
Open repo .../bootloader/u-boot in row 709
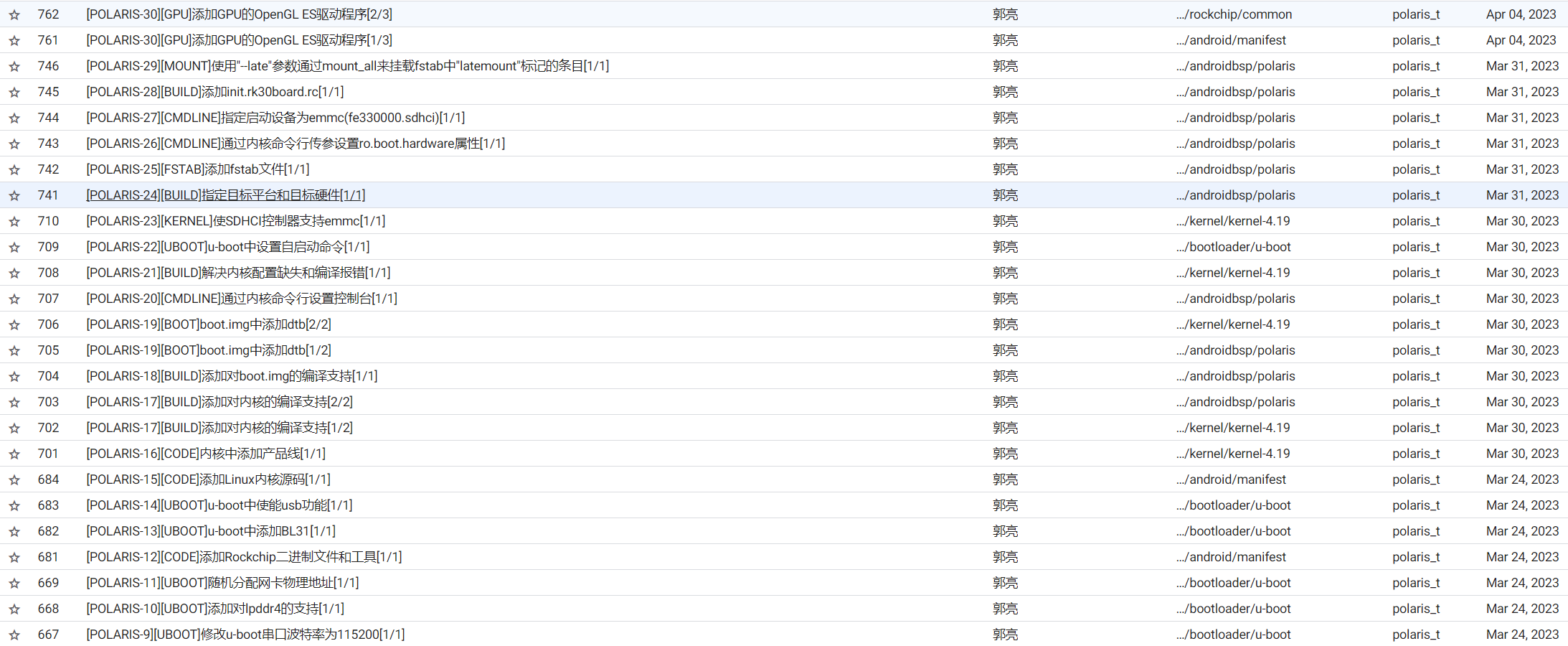click(x=1233, y=247)
